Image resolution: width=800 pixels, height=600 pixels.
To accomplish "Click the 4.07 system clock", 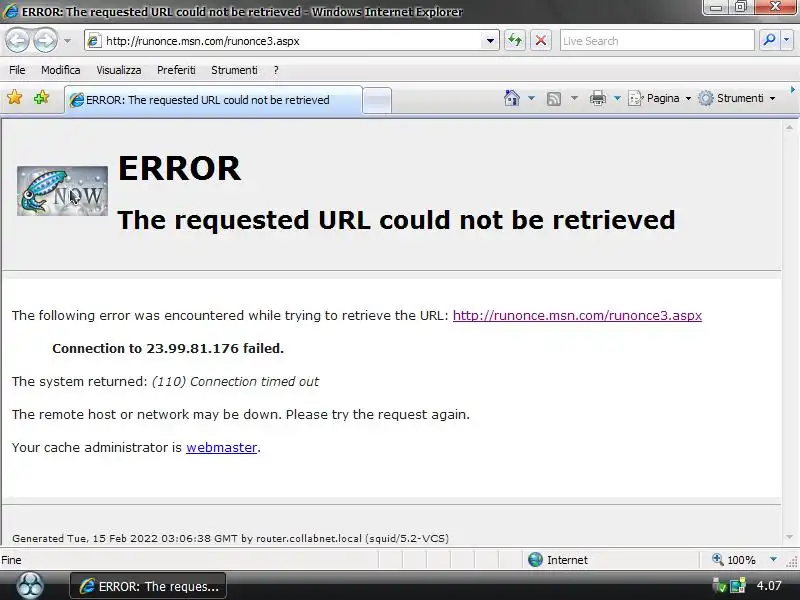I will (769, 586).
